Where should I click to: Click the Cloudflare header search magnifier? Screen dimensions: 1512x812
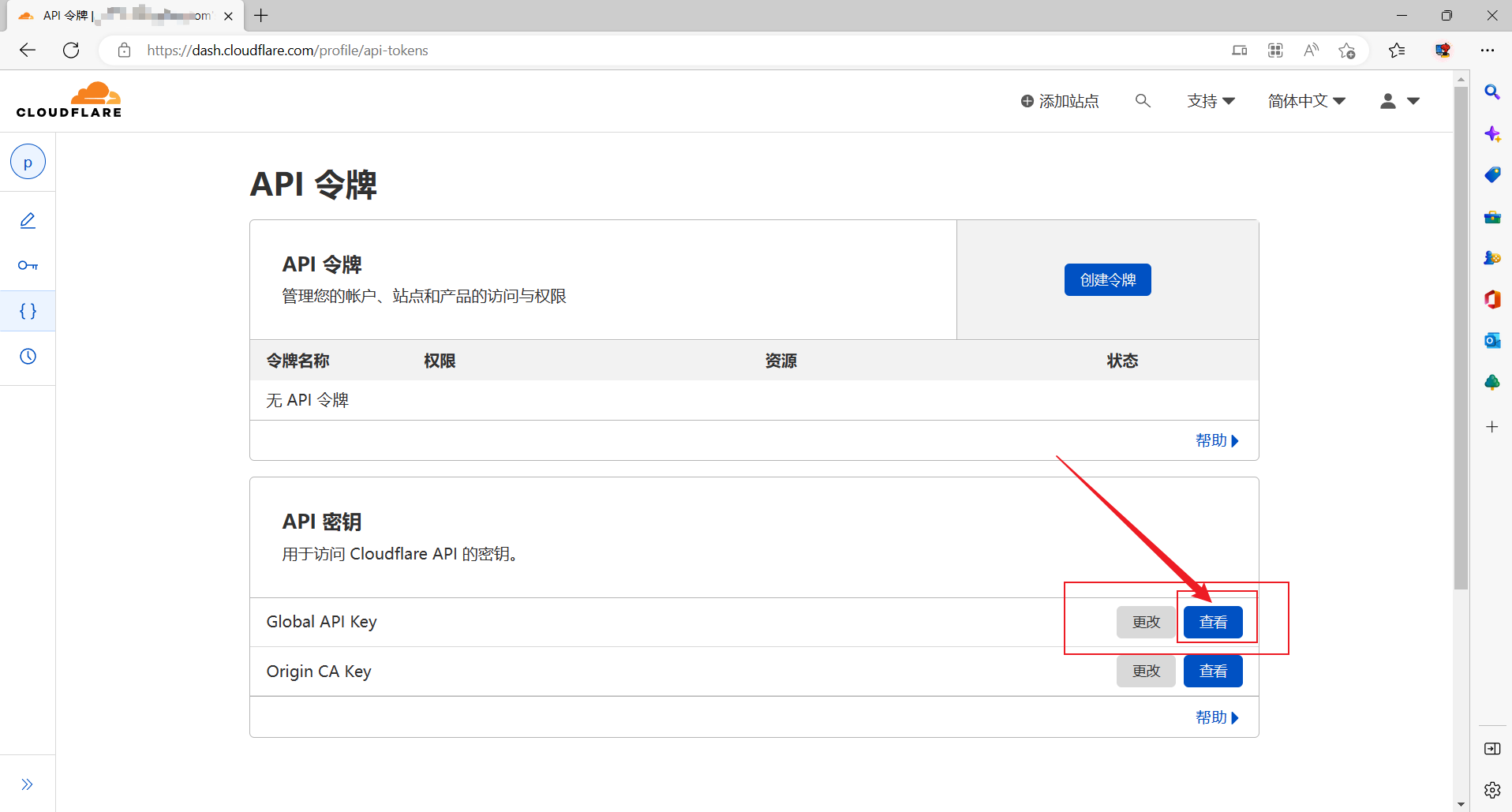tap(1143, 101)
